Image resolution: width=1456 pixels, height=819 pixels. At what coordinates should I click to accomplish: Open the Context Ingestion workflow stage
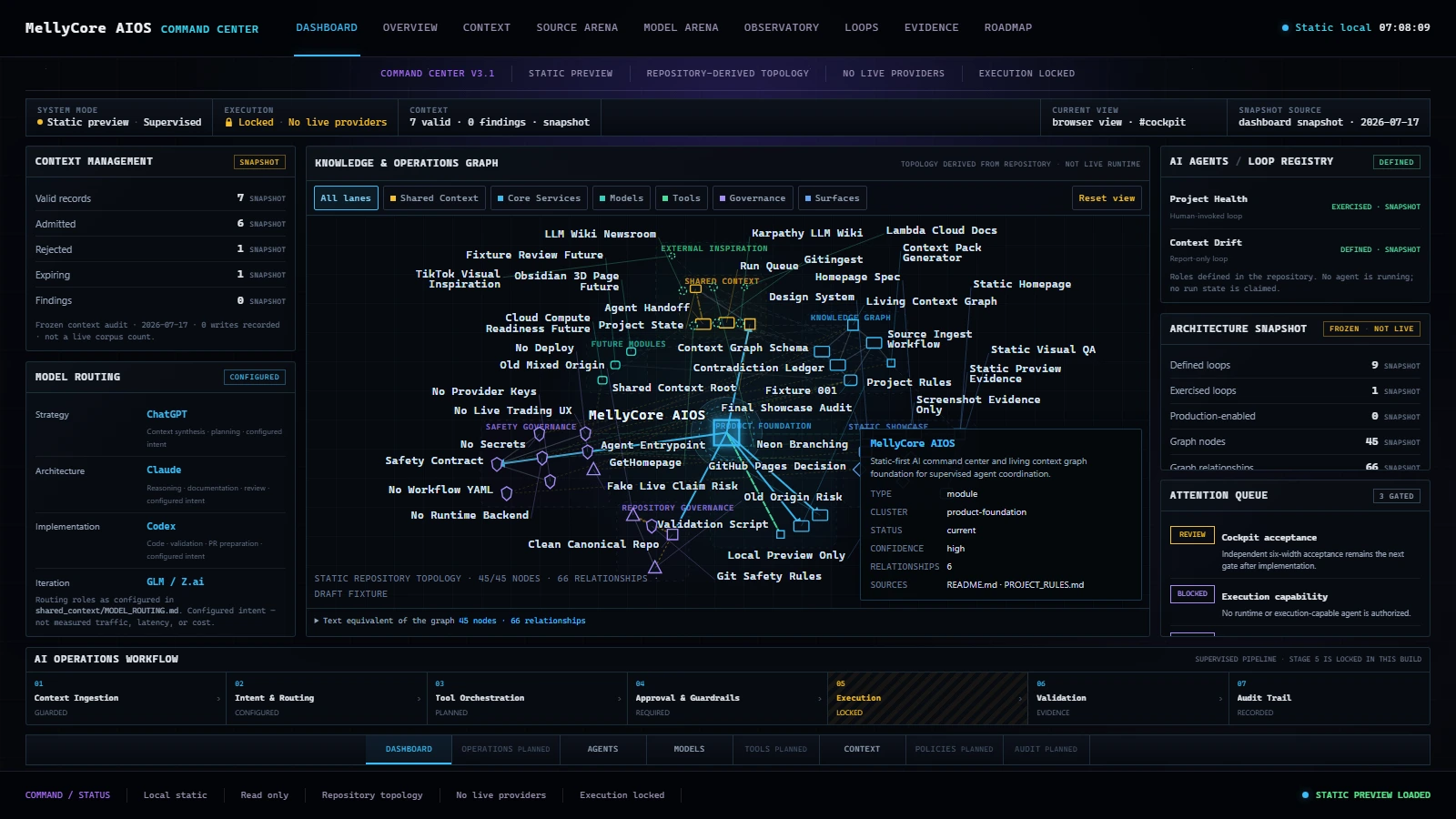(126, 698)
